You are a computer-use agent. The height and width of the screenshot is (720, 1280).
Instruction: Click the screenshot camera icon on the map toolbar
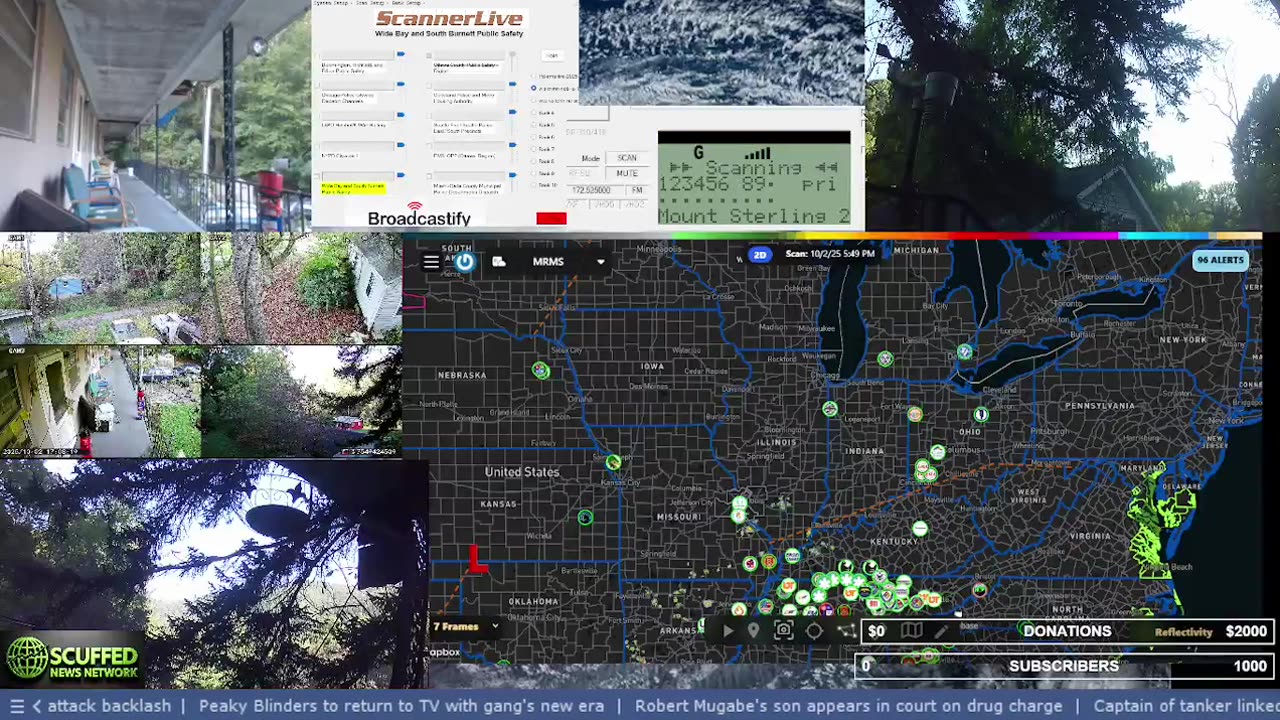pos(784,630)
